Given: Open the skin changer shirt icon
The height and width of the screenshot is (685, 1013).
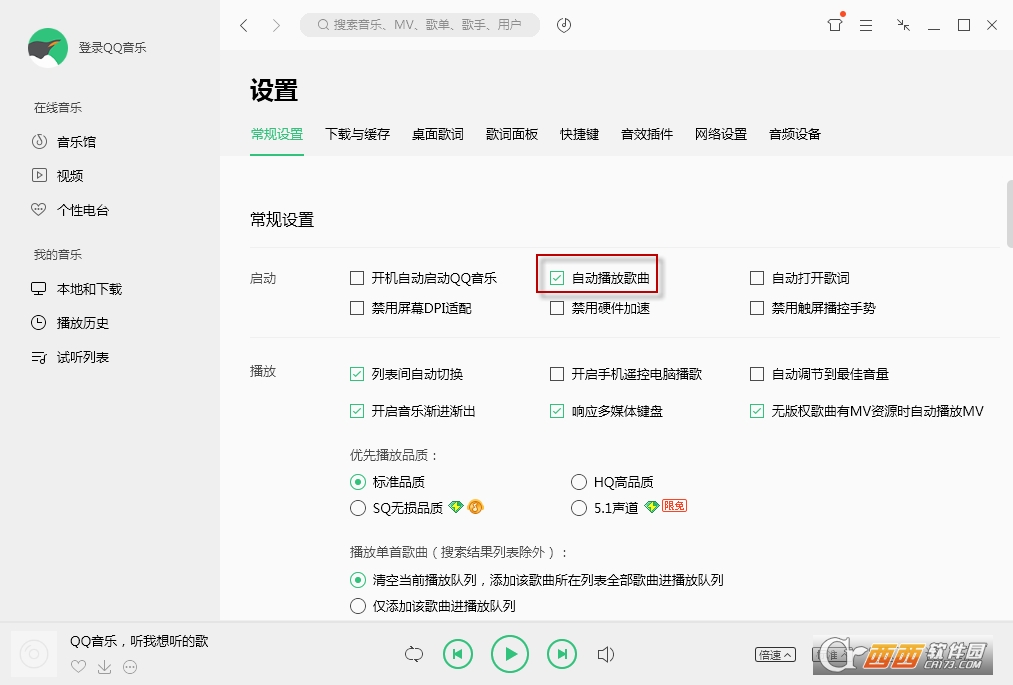Looking at the screenshot, I should (833, 25).
